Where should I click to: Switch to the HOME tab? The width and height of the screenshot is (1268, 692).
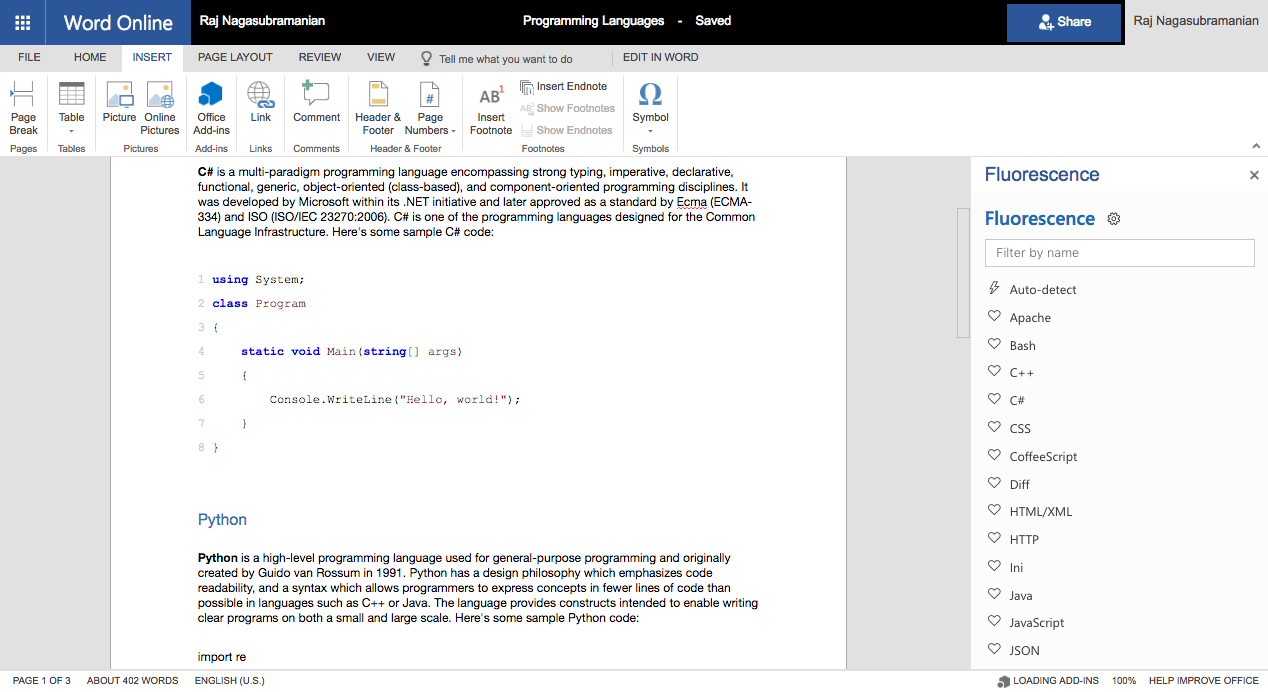90,57
